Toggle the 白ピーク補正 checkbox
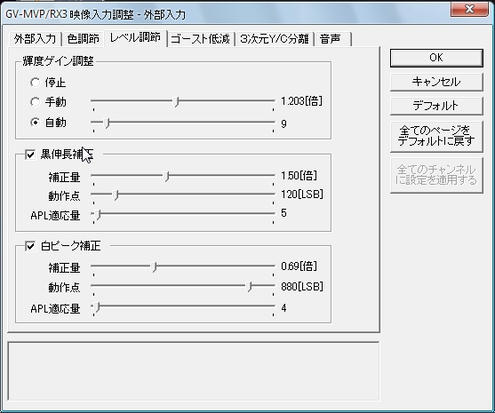This screenshot has height=413, width=495. [30, 246]
